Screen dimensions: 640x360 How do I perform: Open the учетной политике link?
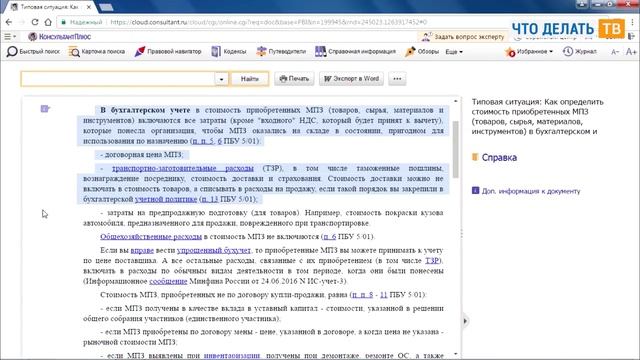click(x=166, y=199)
